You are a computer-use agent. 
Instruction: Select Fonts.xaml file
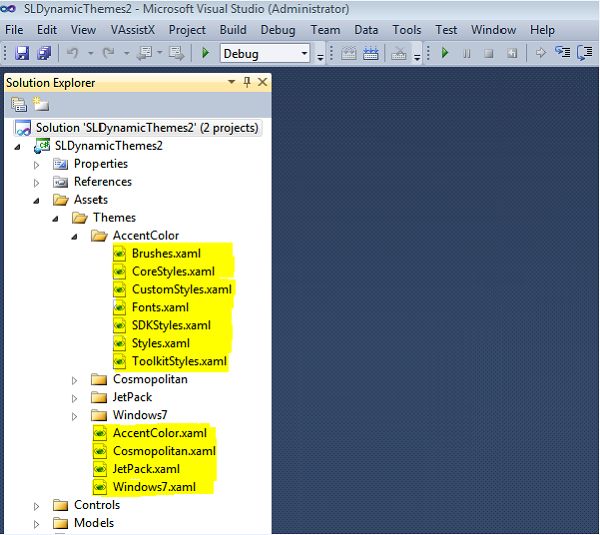(160, 307)
